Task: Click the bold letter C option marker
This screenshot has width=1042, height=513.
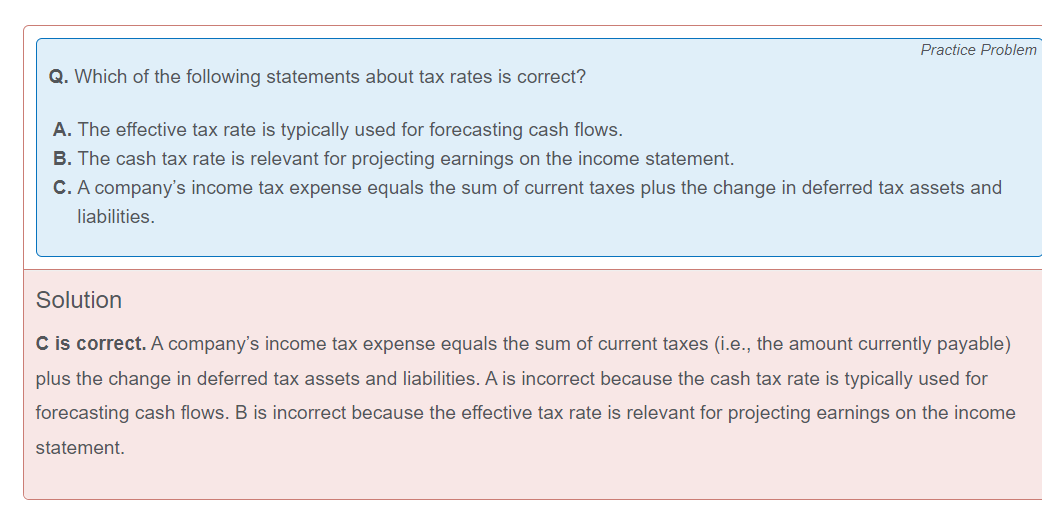Action: pyautogui.click(x=62, y=188)
